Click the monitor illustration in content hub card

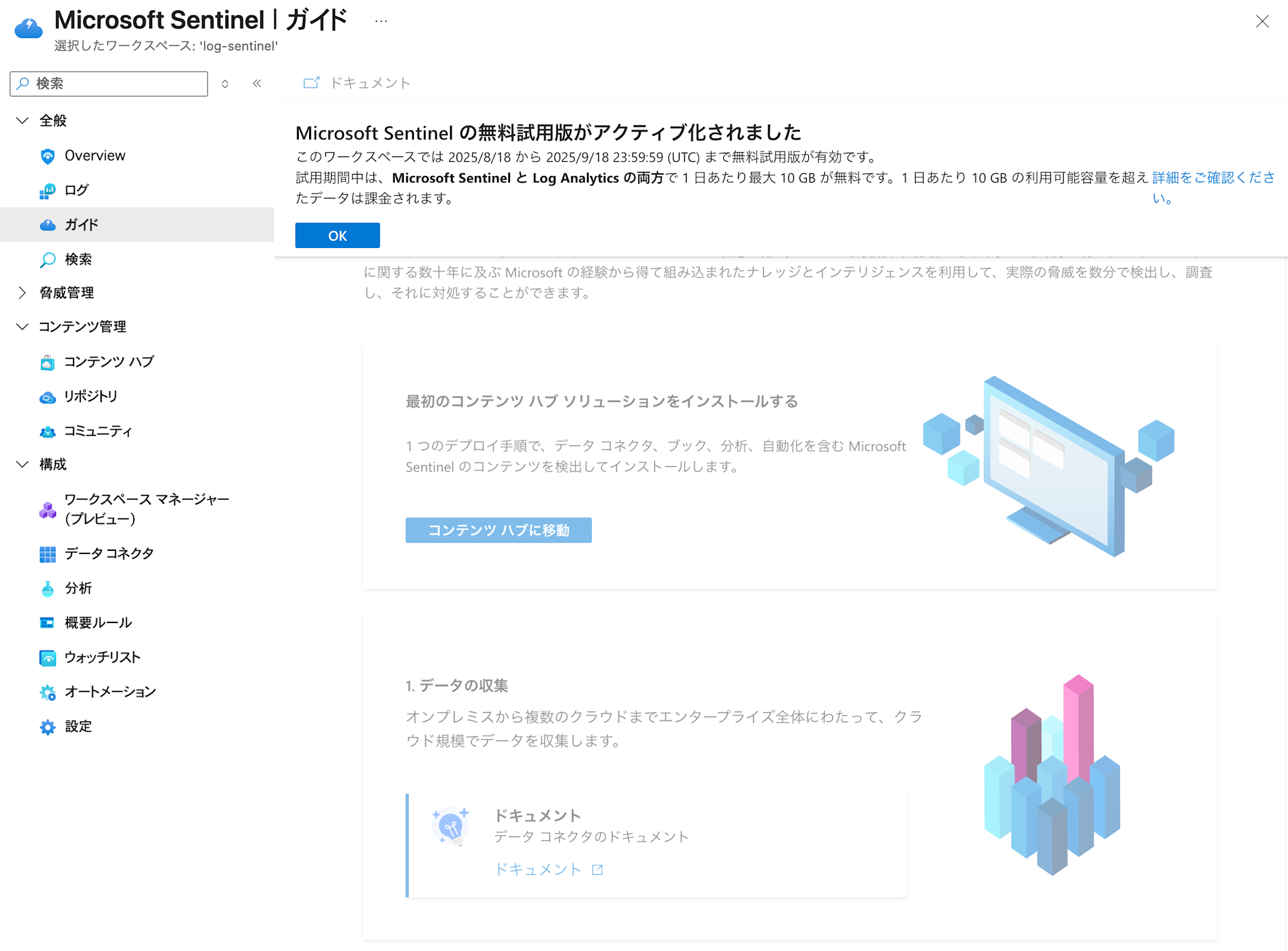click(x=1048, y=466)
